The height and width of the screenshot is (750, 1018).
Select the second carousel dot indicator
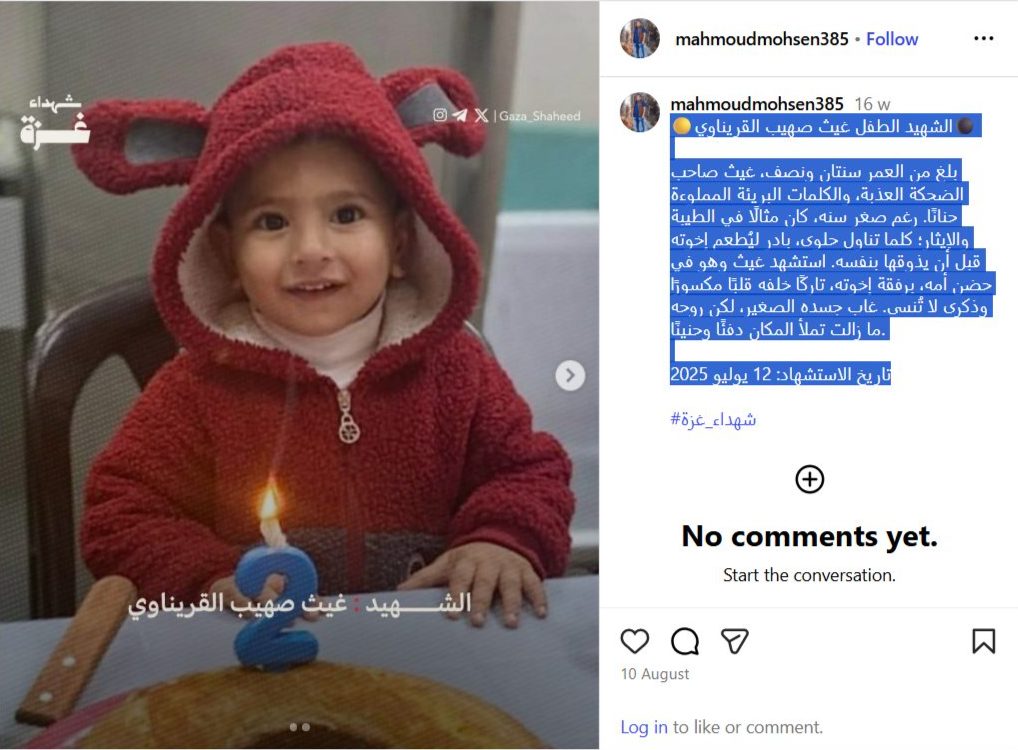point(306,727)
